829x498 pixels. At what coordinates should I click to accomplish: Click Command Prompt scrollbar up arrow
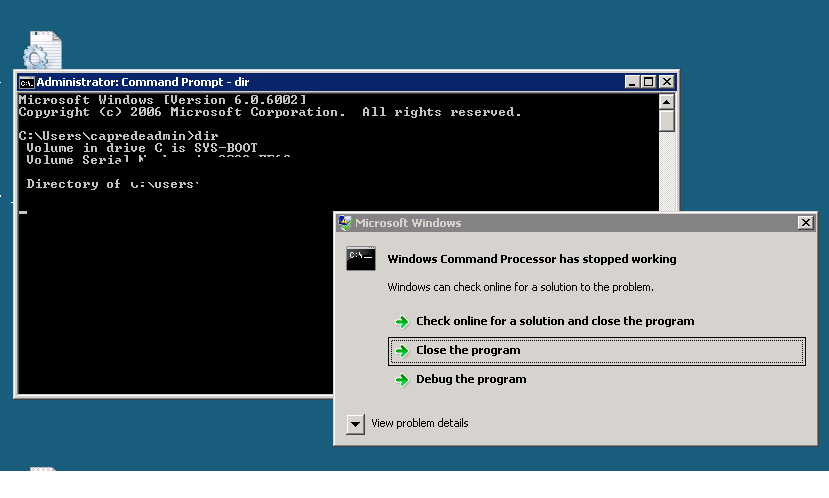click(667, 102)
